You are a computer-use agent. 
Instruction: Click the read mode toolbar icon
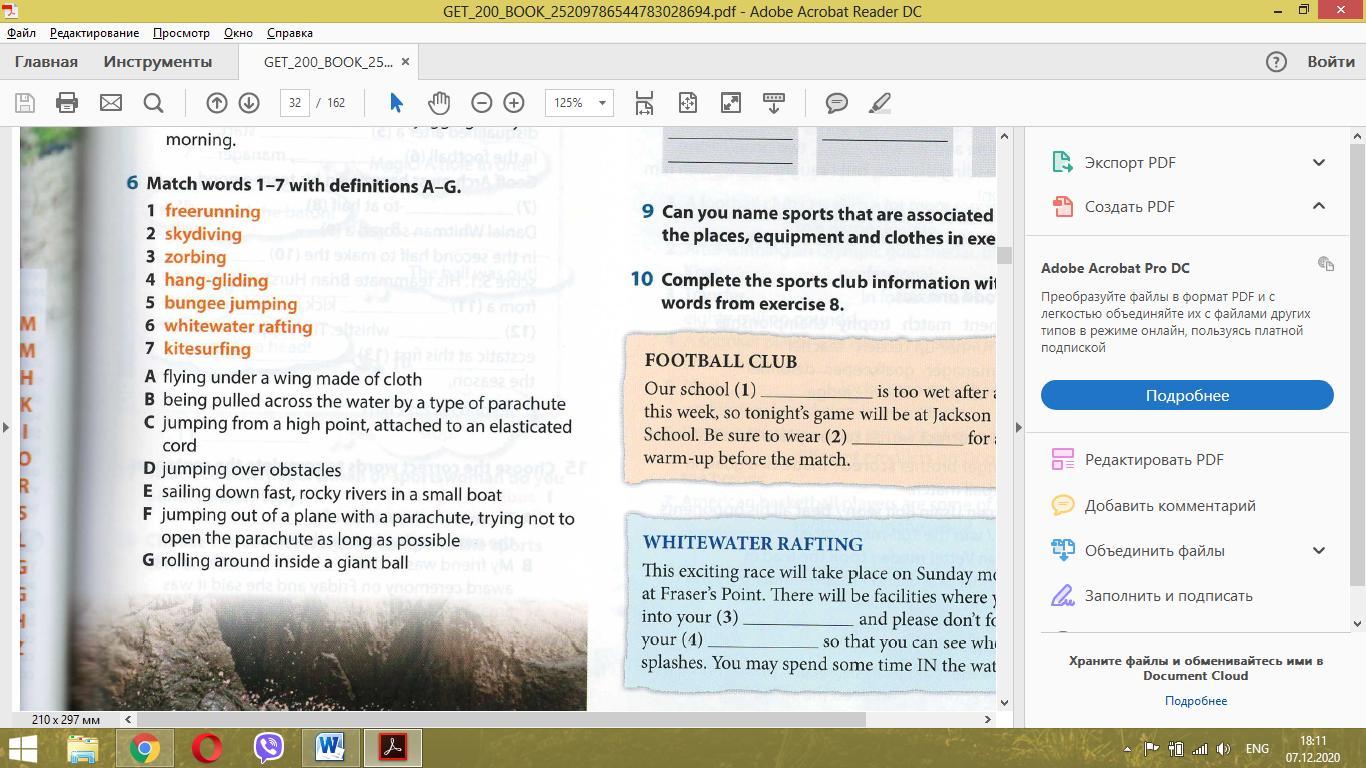point(774,103)
